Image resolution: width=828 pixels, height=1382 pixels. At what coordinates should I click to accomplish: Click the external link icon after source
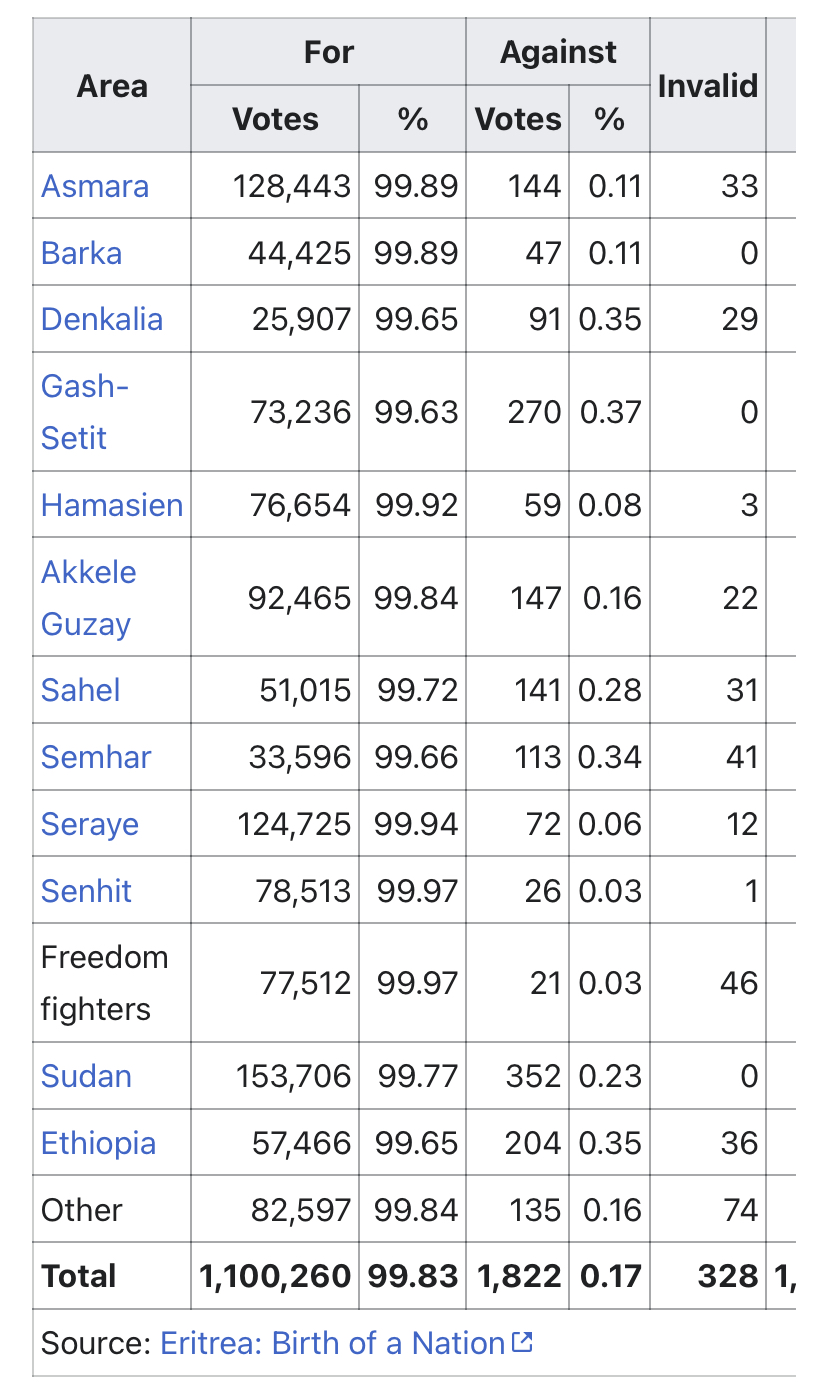[x=522, y=1342]
